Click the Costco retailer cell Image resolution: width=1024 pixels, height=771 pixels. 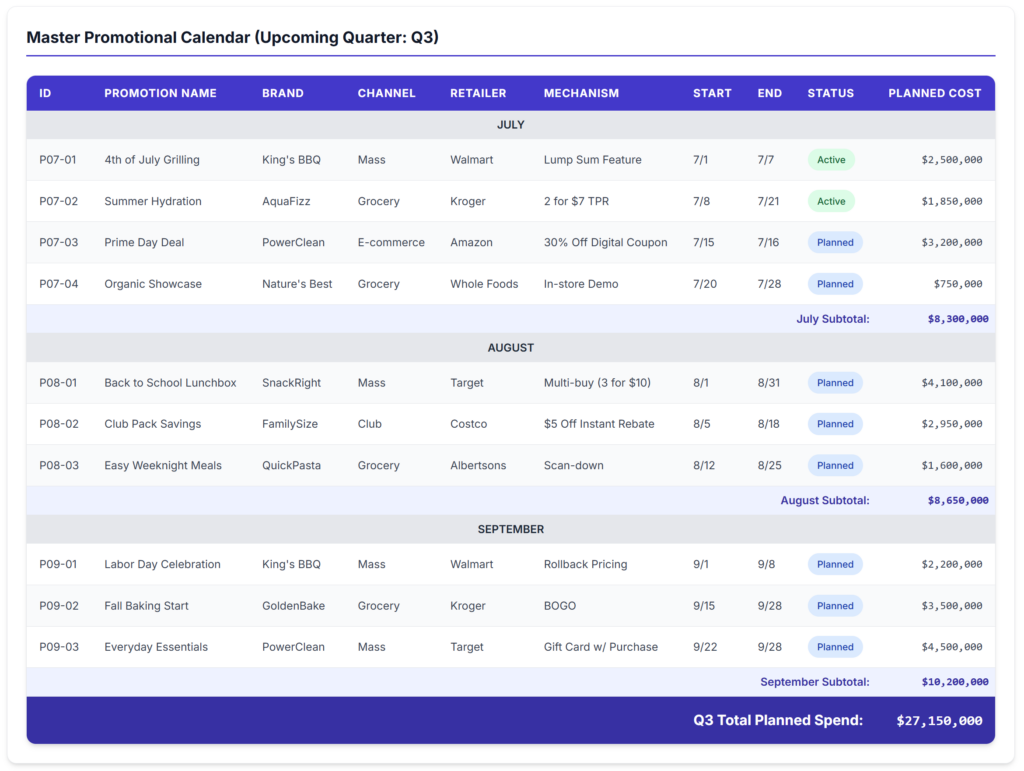click(468, 424)
